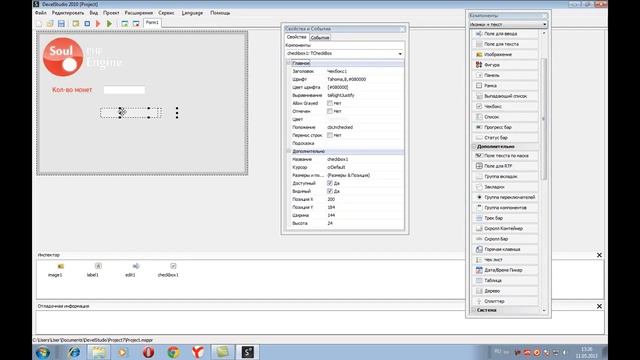Pick the Группа переключателей component
This screenshot has height=360, width=640.
[x=505, y=197]
